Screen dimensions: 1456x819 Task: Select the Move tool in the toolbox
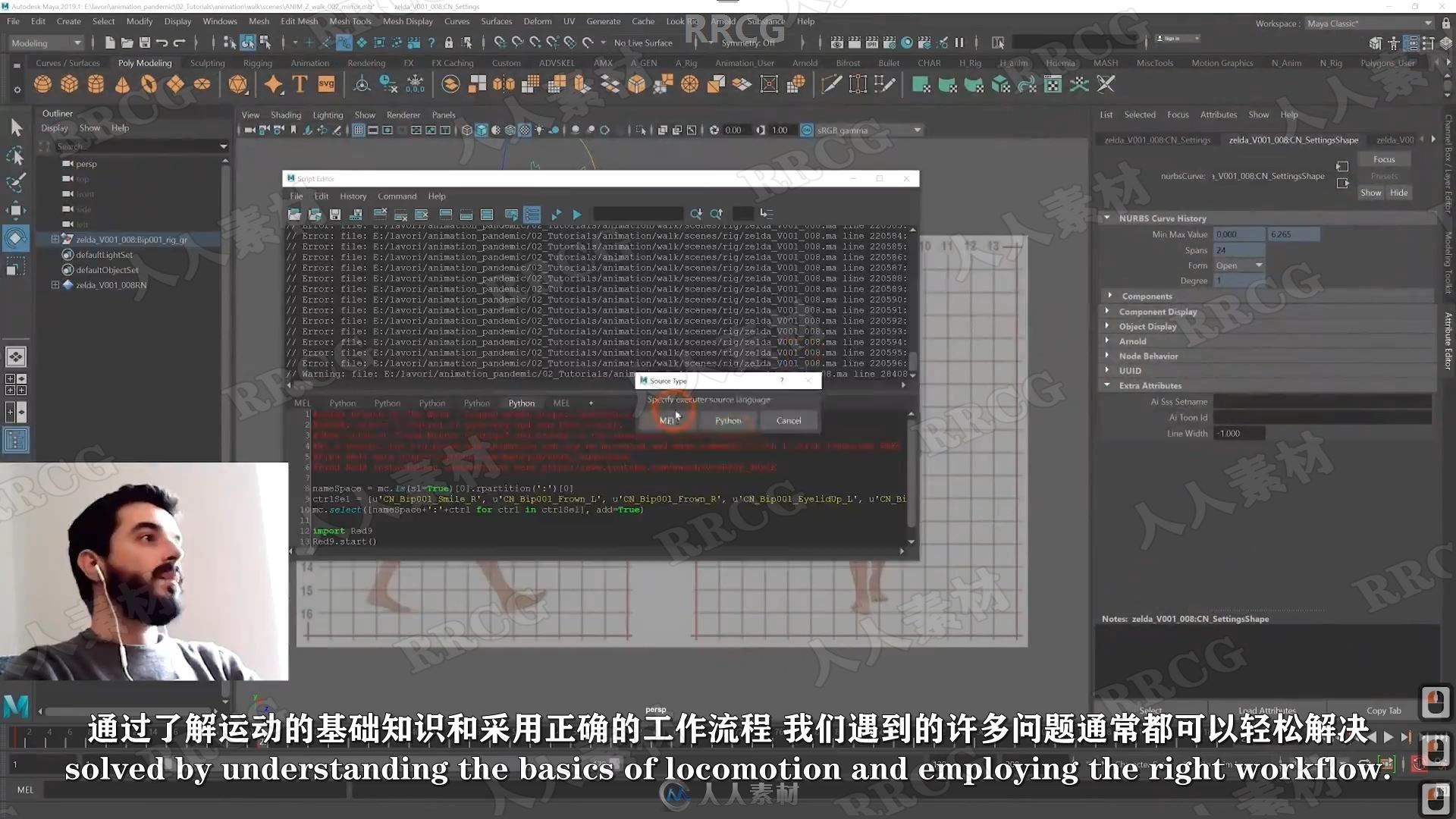pyautogui.click(x=16, y=210)
